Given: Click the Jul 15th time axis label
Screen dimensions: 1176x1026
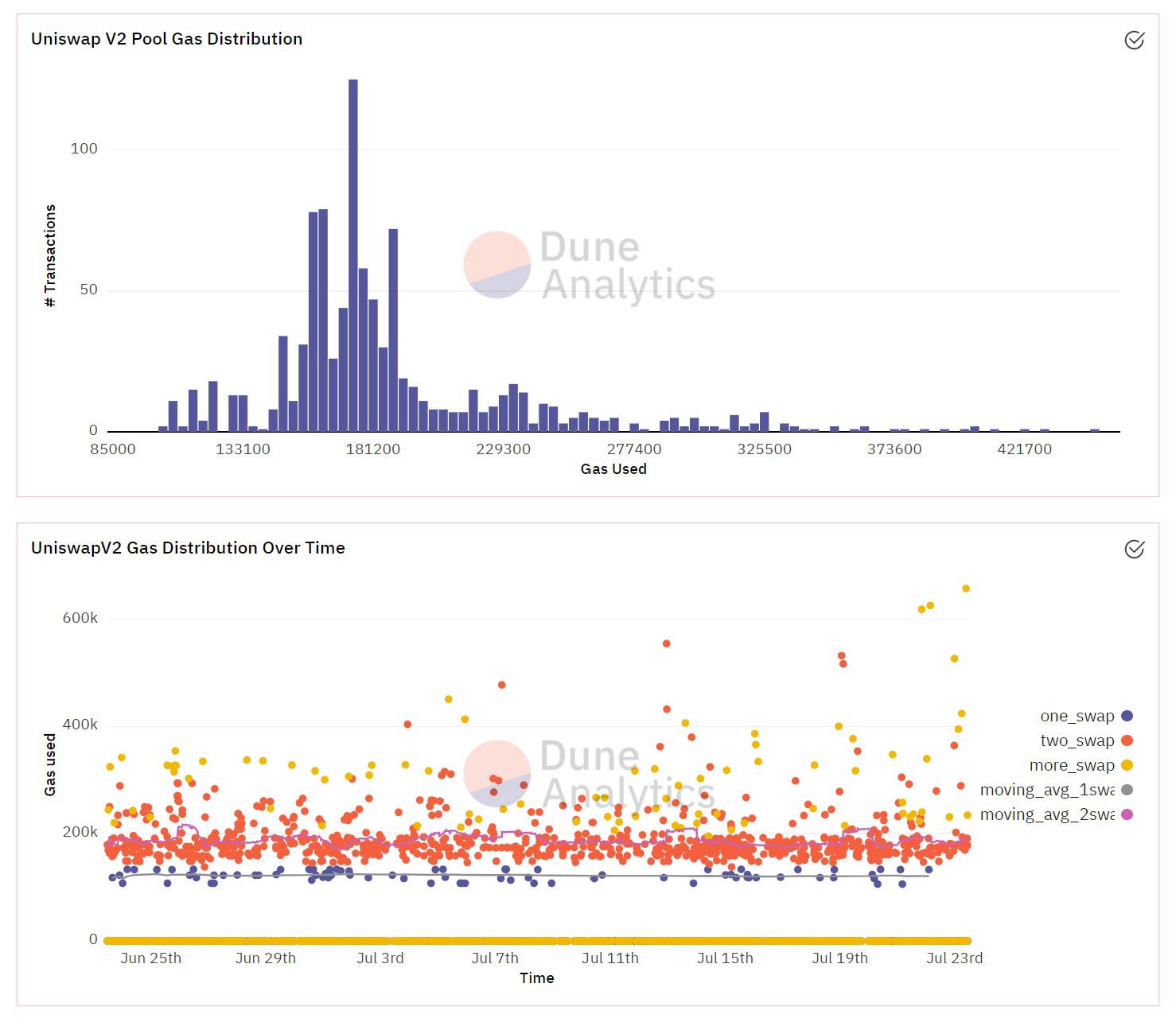Looking at the screenshot, I should click(725, 958).
